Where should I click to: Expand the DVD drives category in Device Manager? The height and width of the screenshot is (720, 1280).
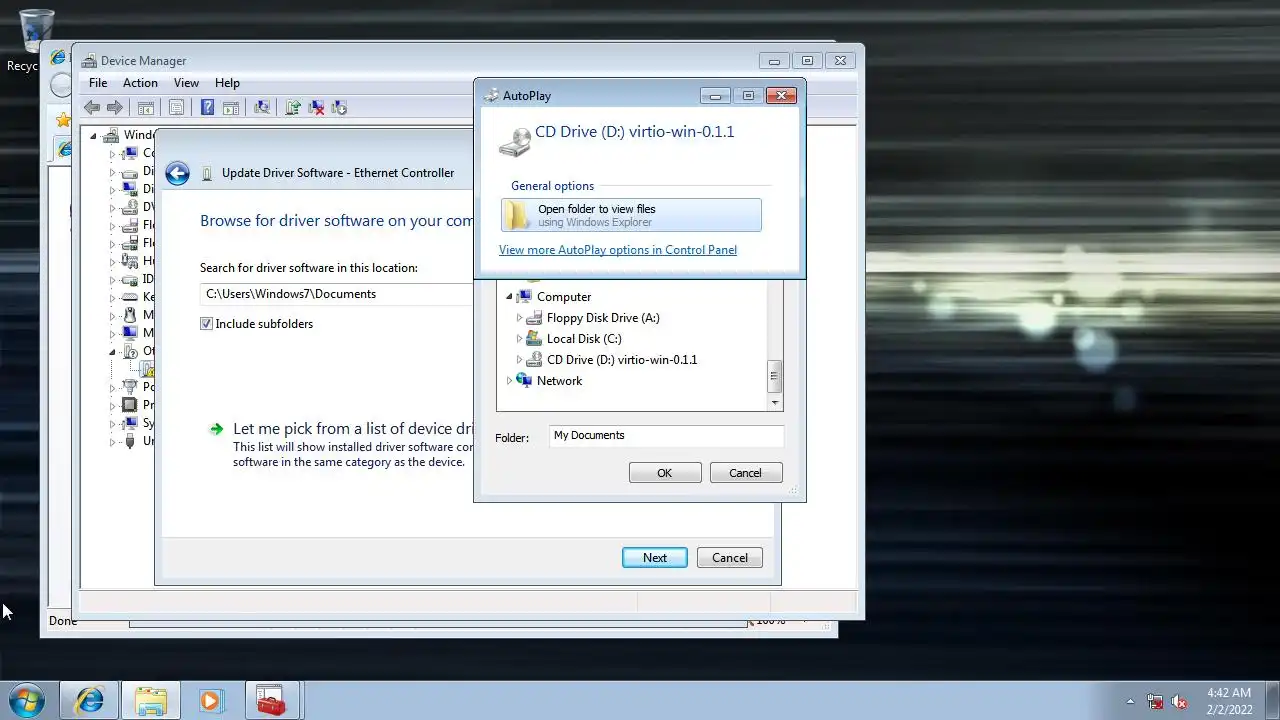point(112,207)
